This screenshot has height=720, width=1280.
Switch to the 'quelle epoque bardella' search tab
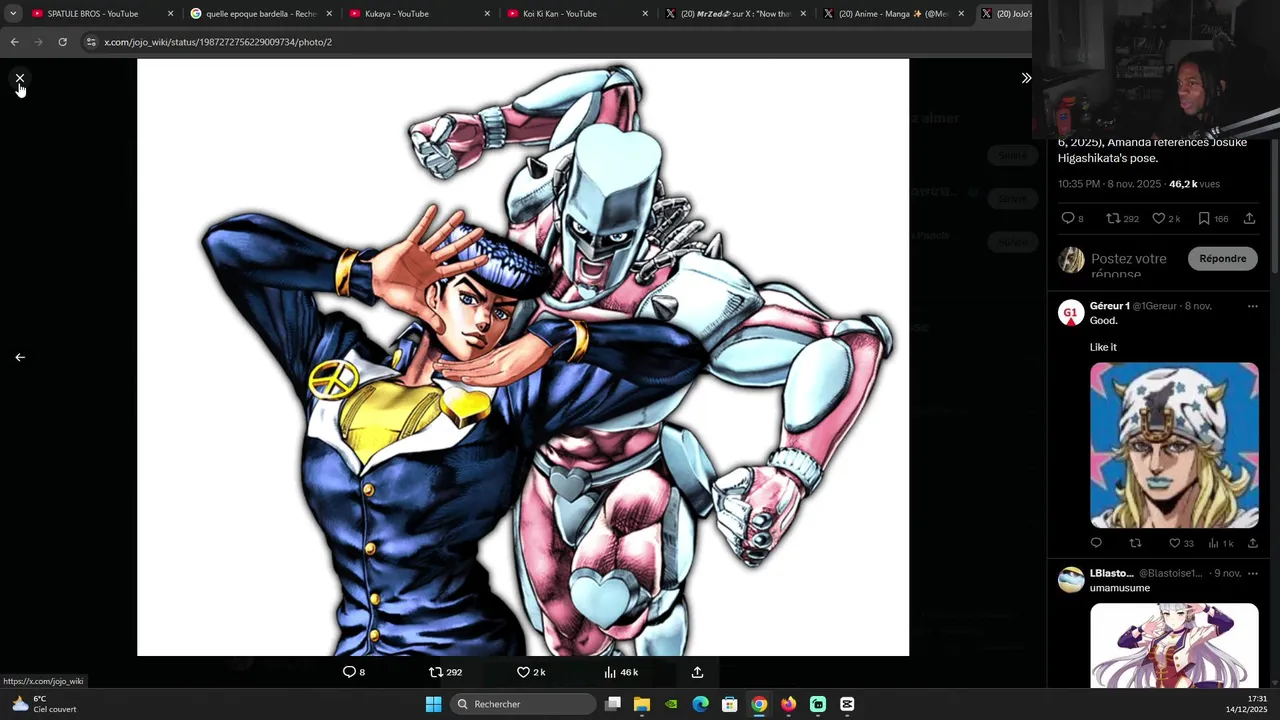pyautogui.click(x=260, y=14)
